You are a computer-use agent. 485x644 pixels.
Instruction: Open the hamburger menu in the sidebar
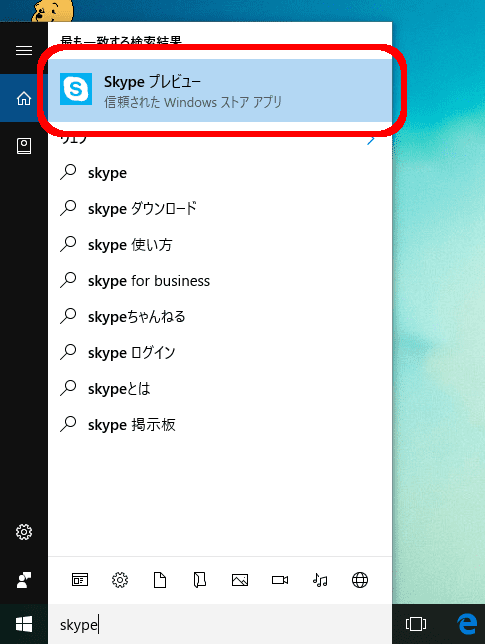point(24,51)
